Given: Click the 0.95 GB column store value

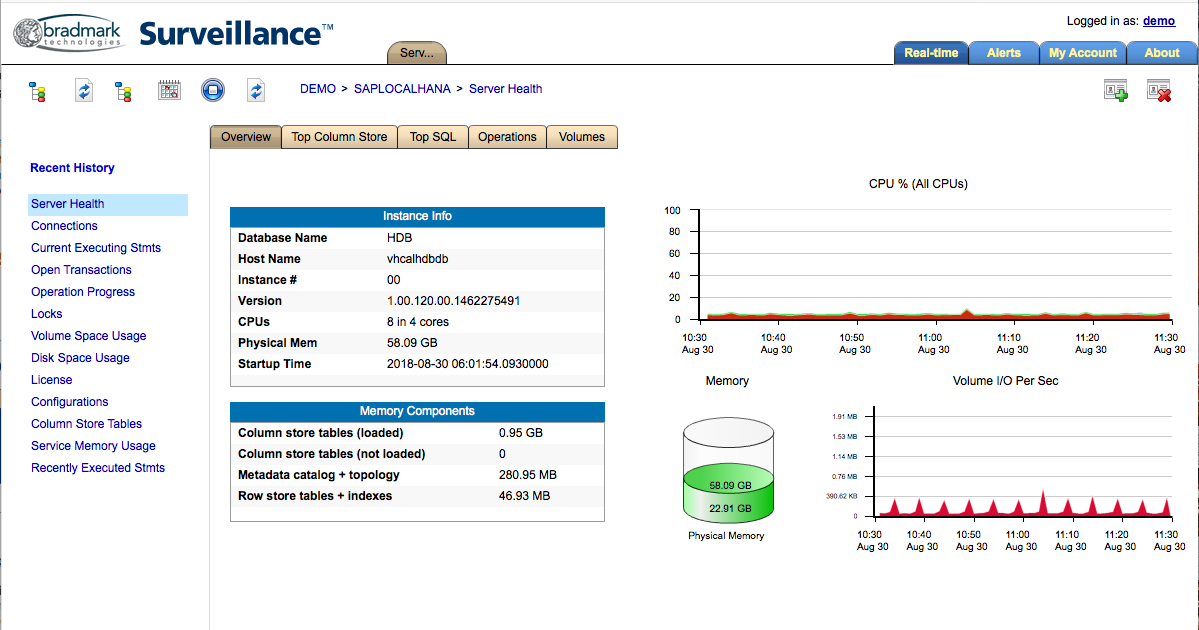Looking at the screenshot, I should [x=521, y=433].
